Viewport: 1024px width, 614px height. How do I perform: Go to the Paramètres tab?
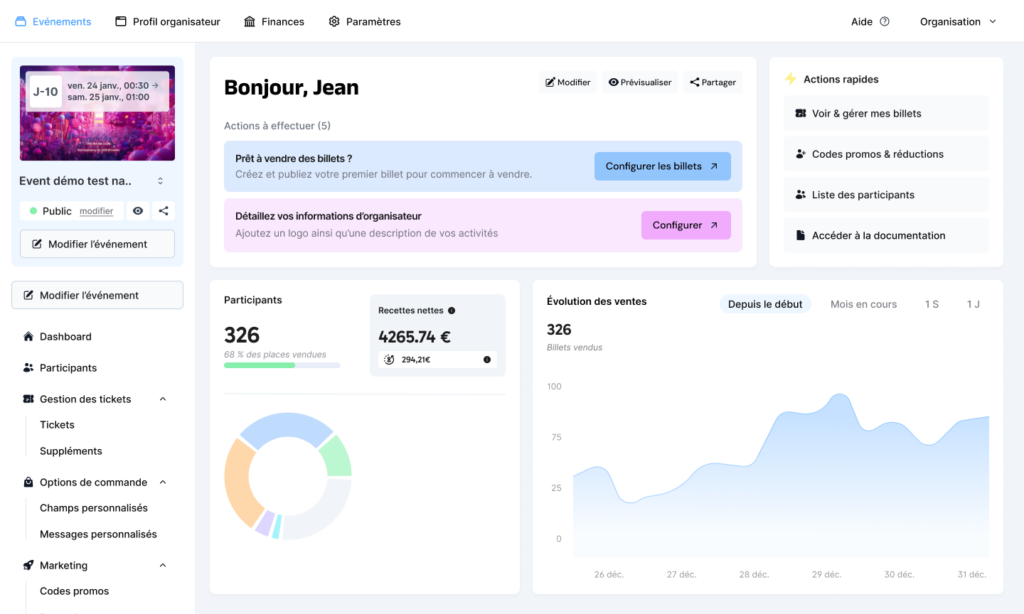364,22
